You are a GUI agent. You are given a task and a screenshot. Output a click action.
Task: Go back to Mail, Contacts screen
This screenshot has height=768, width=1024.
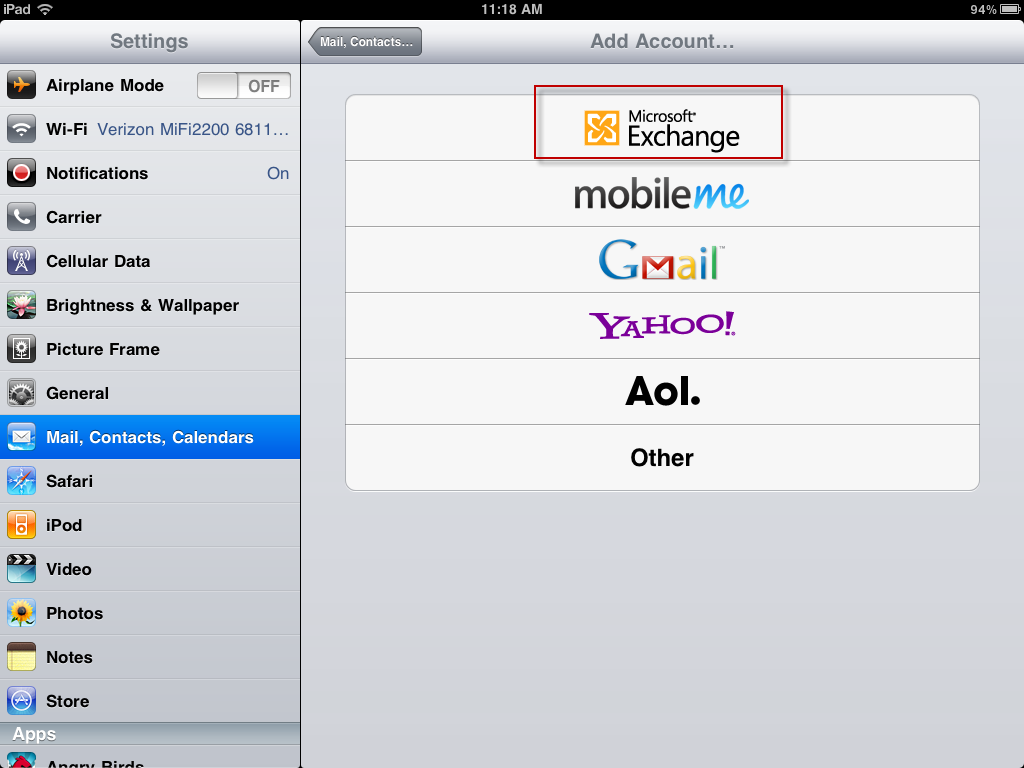pyautogui.click(x=365, y=42)
